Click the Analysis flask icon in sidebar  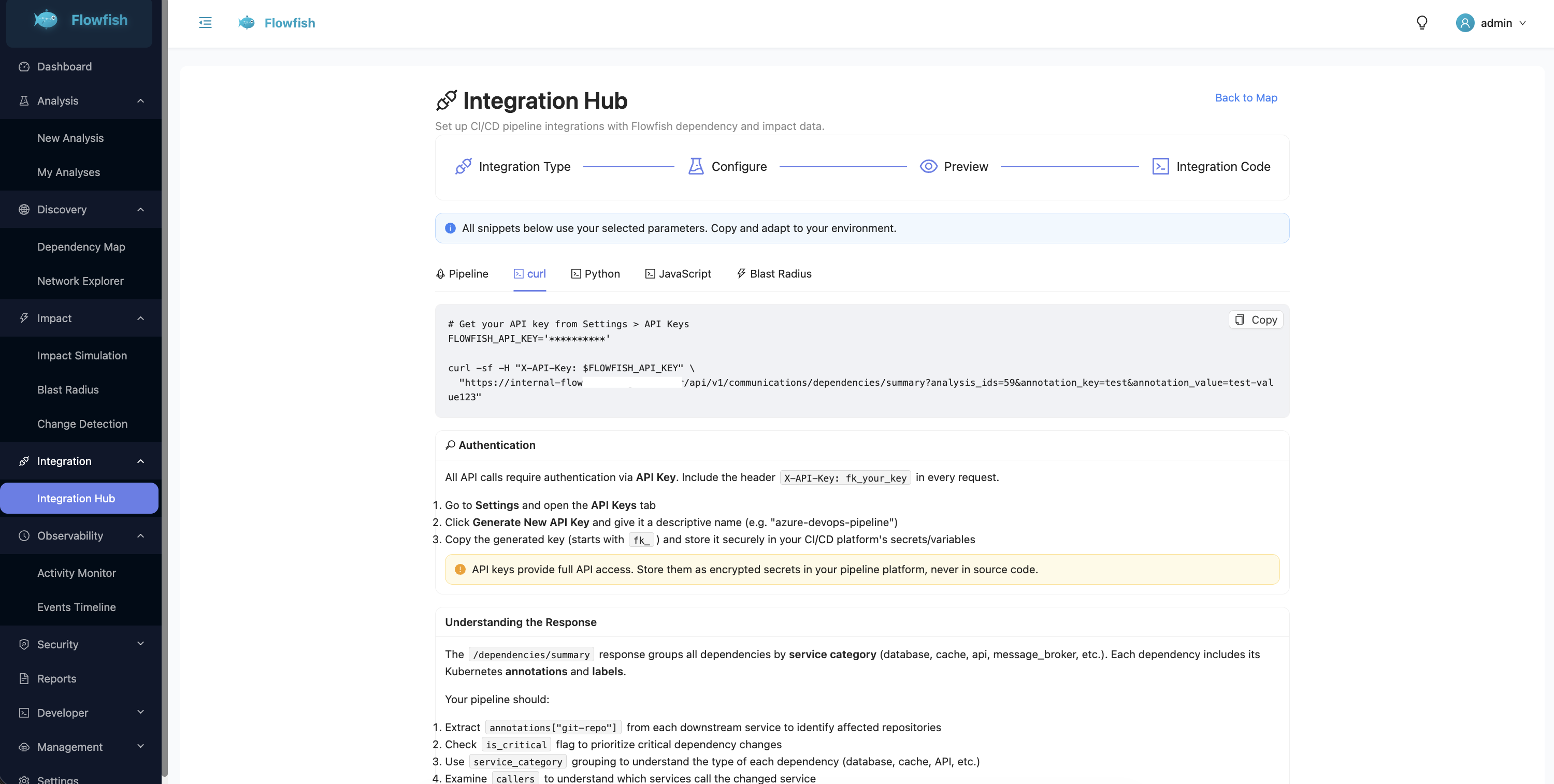coord(24,100)
